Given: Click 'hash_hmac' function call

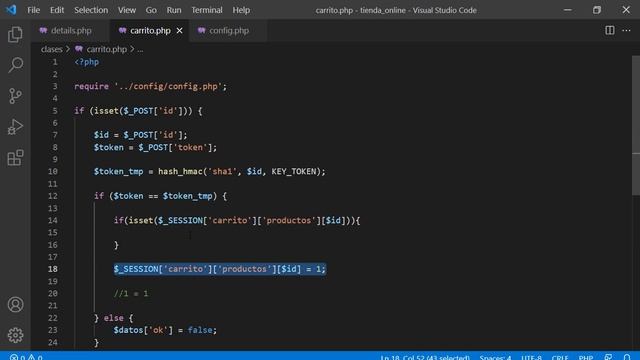Looking at the screenshot, I should coord(180,171).
